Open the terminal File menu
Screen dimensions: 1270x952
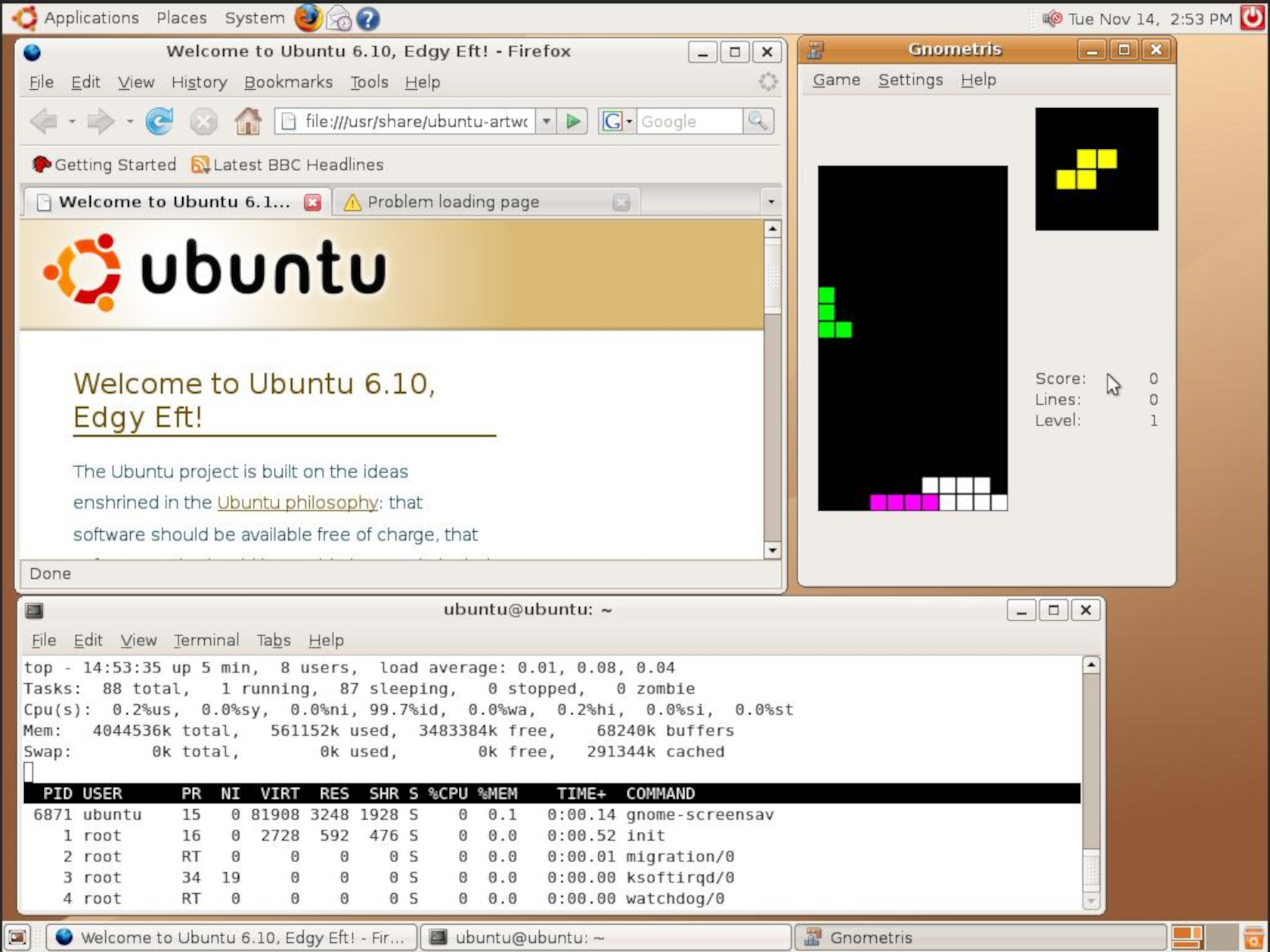(x=43, y=641)
